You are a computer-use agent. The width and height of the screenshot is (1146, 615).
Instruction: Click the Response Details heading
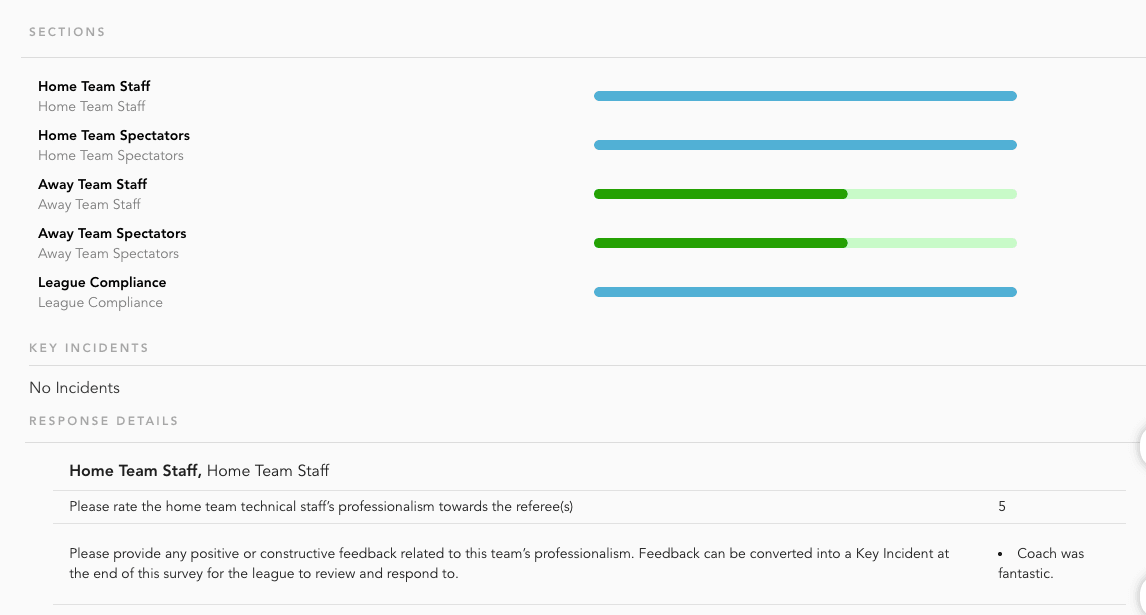(104, 421)
